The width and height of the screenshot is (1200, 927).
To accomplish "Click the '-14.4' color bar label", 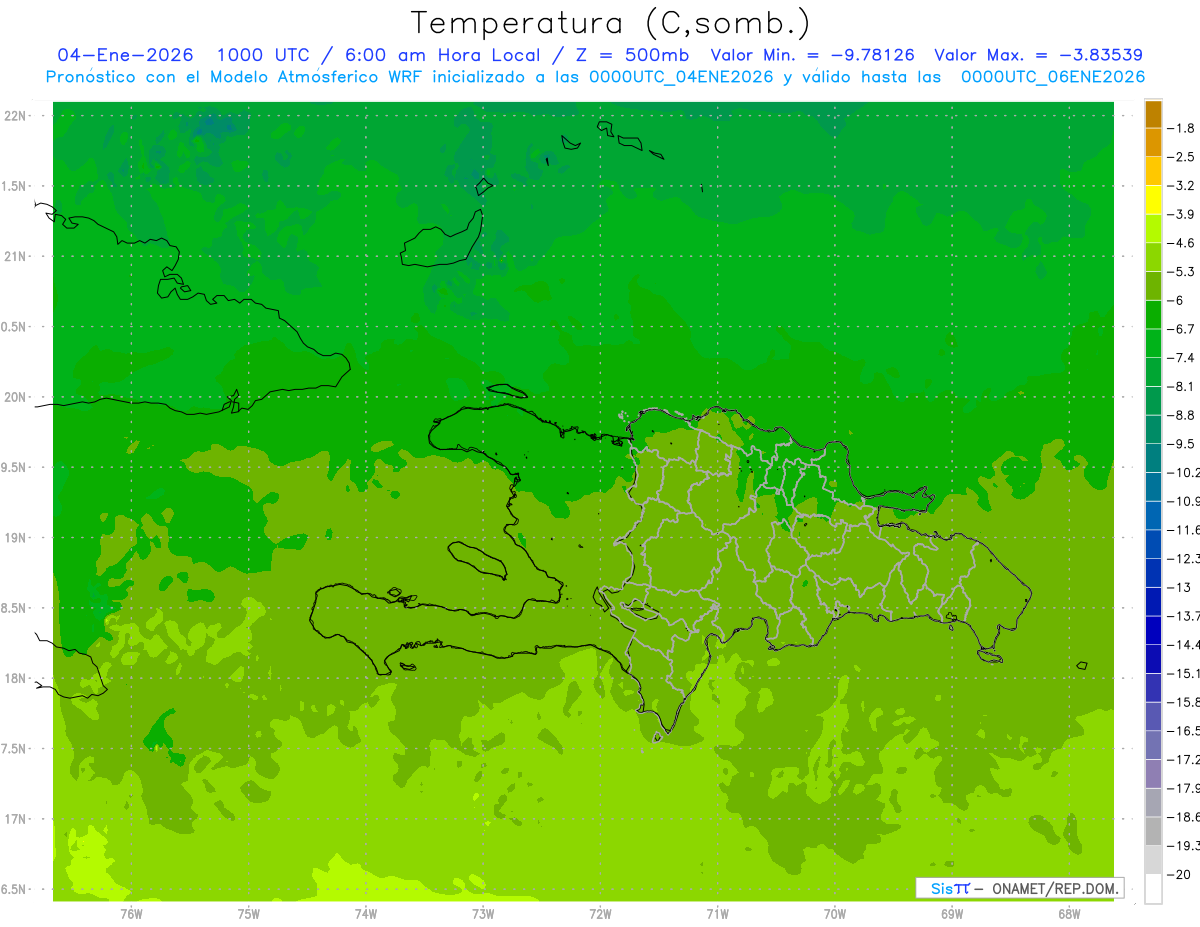I will (1184, 645).
